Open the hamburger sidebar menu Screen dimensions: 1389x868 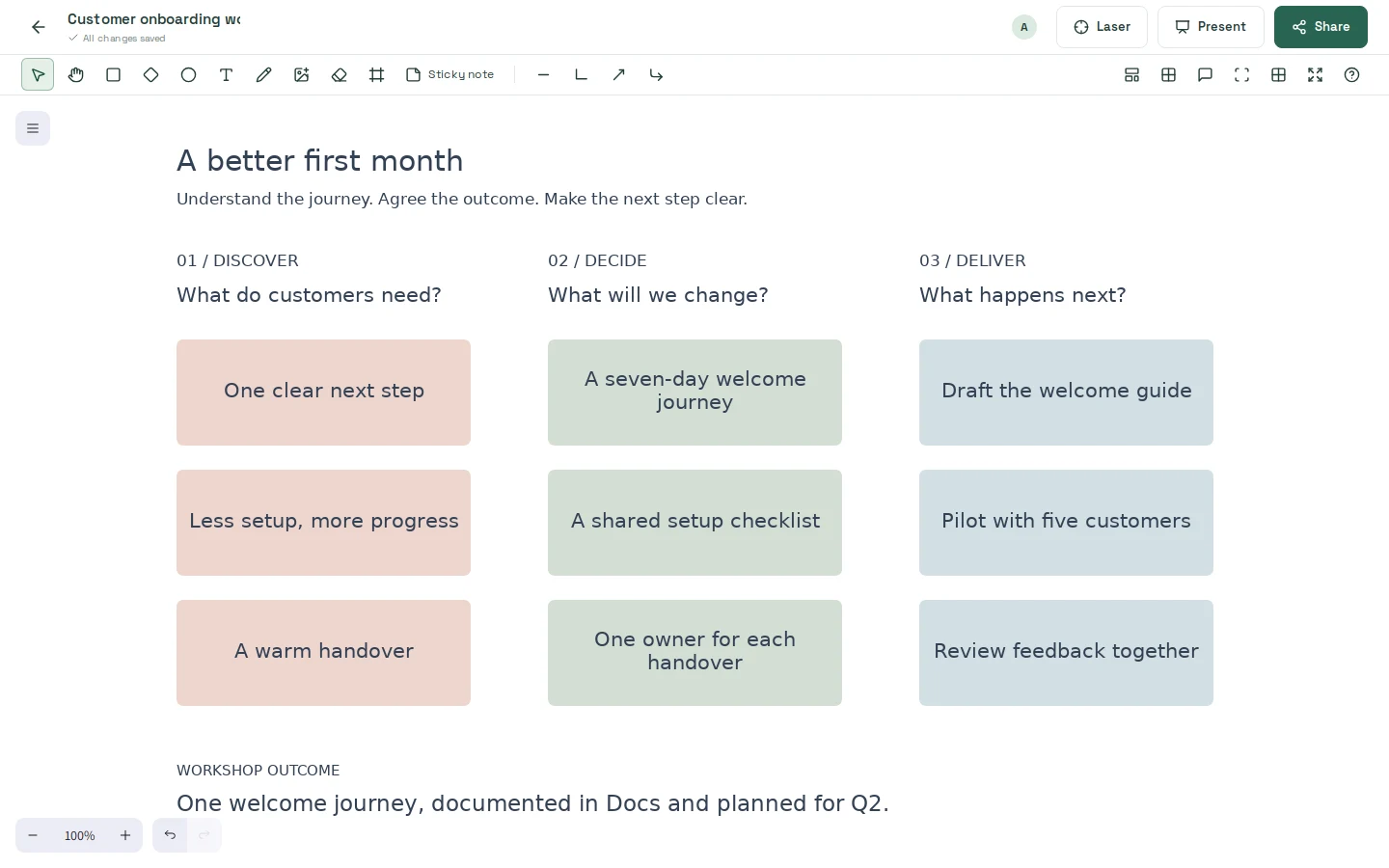click(x=33, y=128)
